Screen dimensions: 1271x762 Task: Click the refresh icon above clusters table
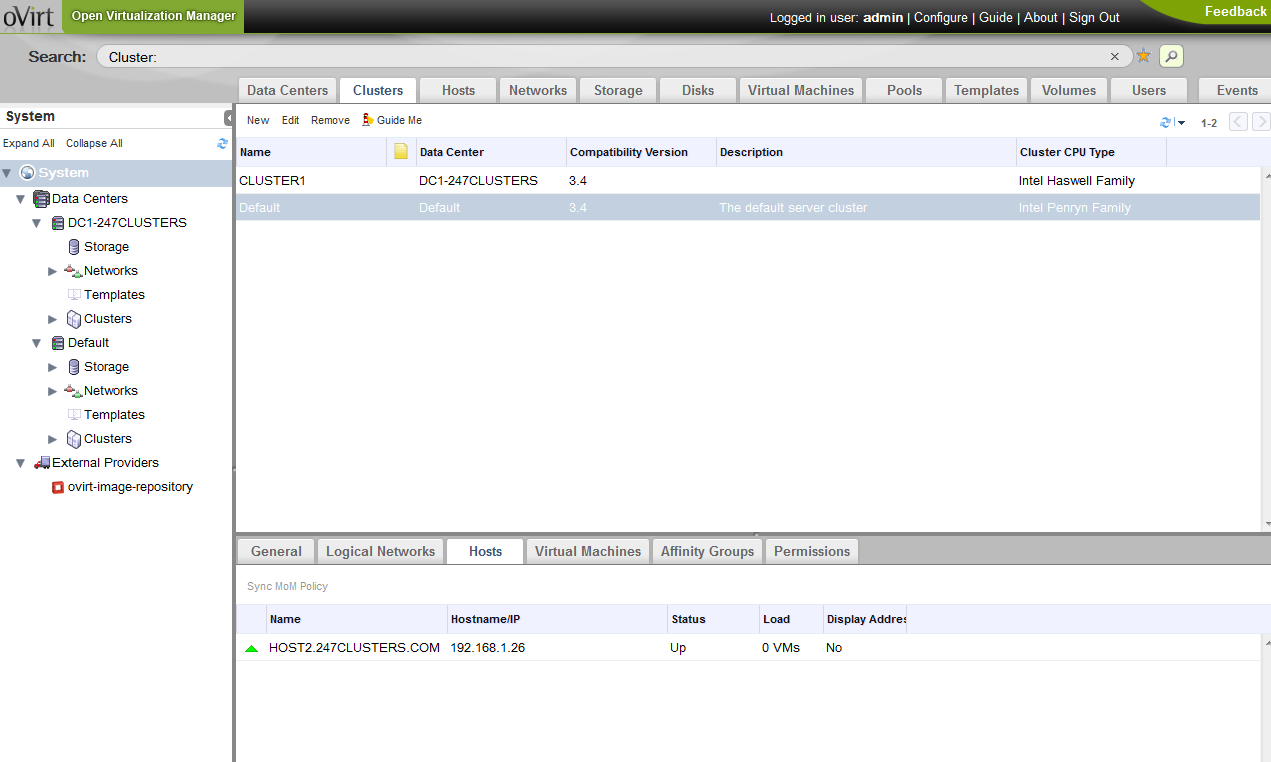(1165, 122)
